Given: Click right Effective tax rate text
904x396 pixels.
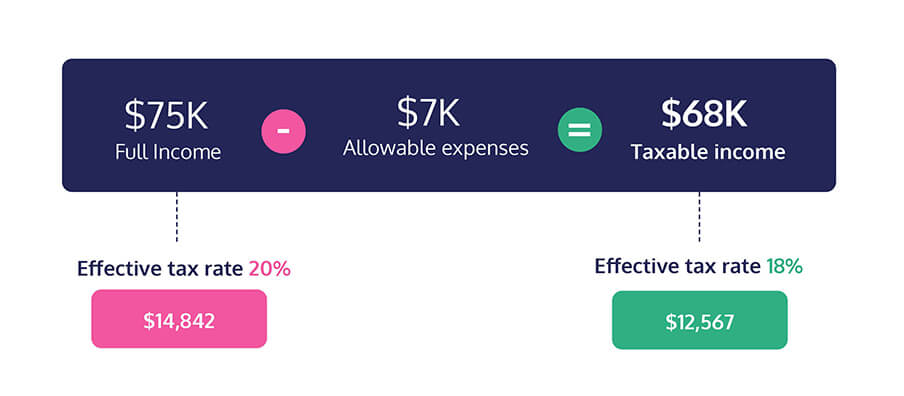Looking at the screenshot, I should [677, 266].
